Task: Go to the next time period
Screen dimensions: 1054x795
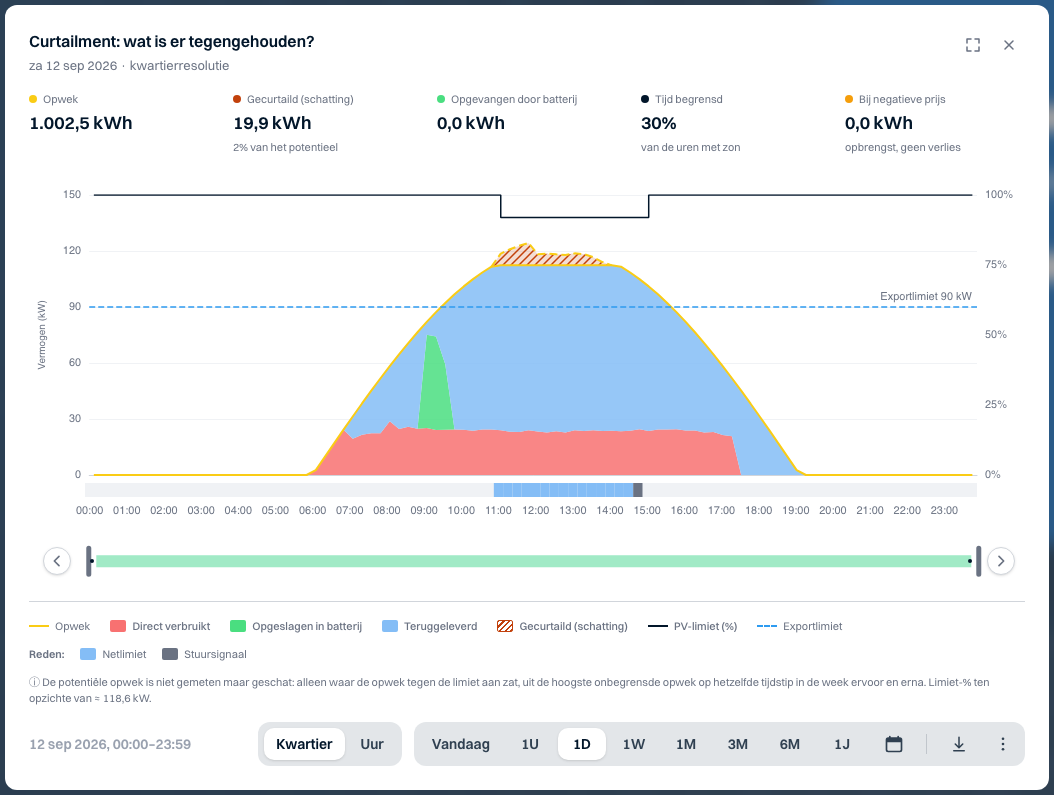Action: click(x=1001, y=561)
